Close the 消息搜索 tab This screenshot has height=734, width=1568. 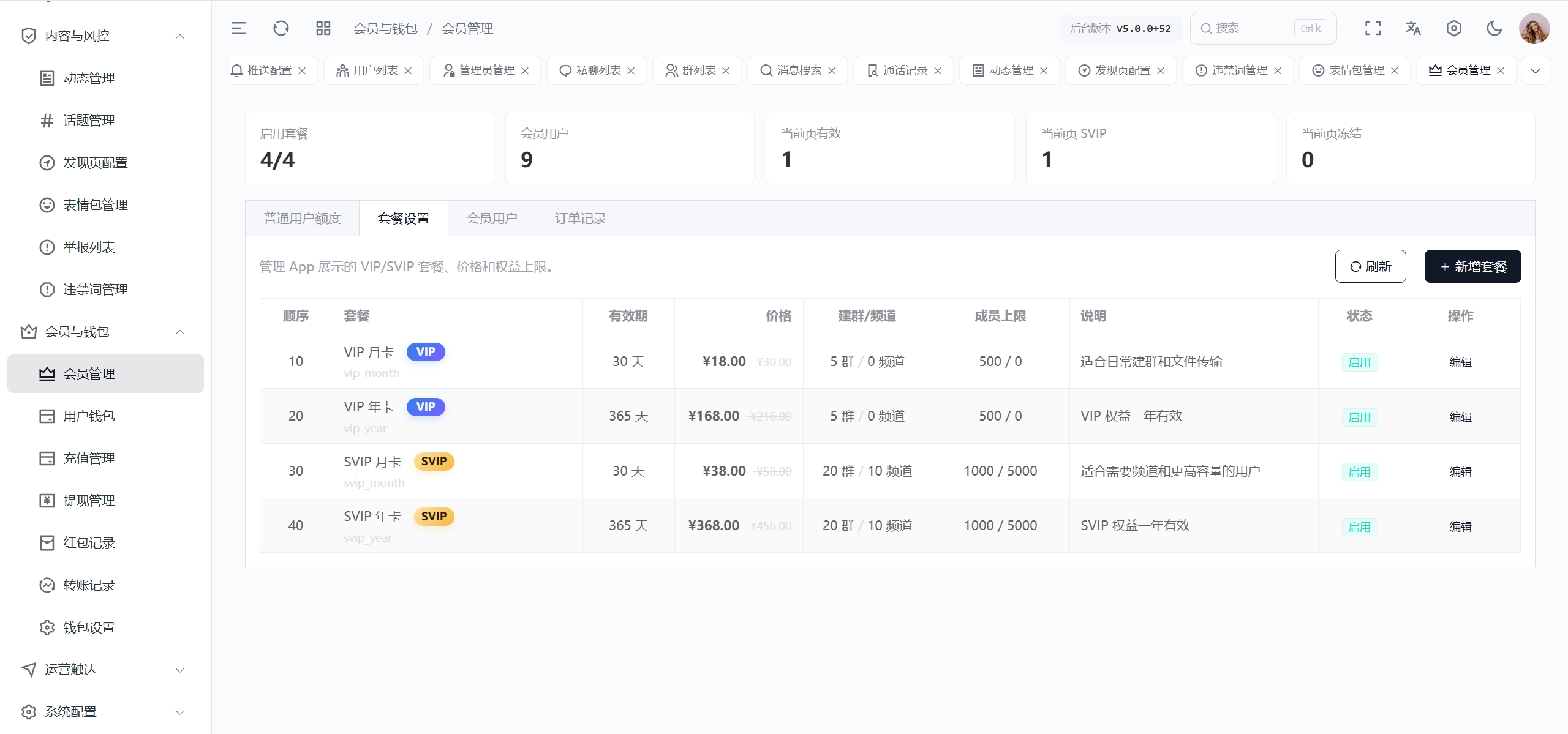point(832,70)
